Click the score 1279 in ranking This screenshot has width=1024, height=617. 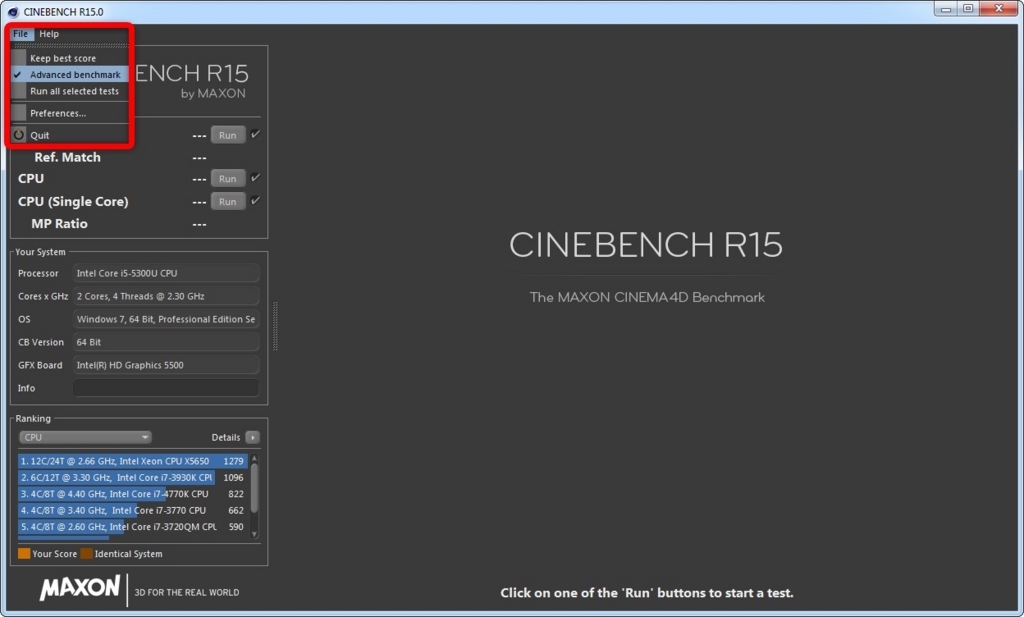coord(233,461)
